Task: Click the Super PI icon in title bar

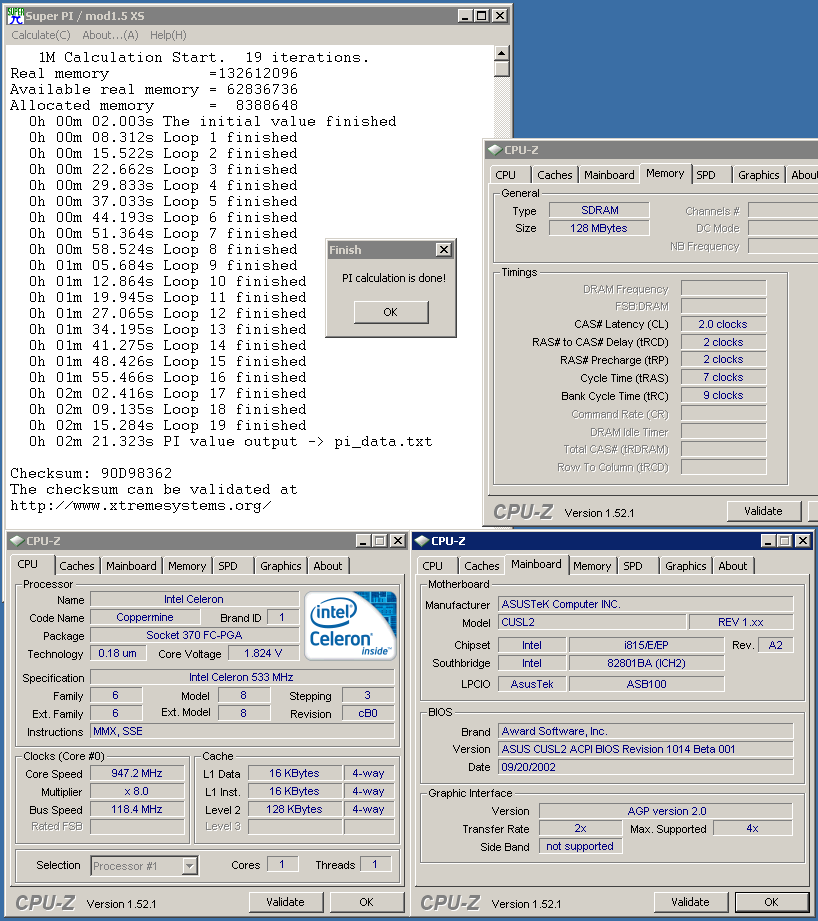Action: 15,16
